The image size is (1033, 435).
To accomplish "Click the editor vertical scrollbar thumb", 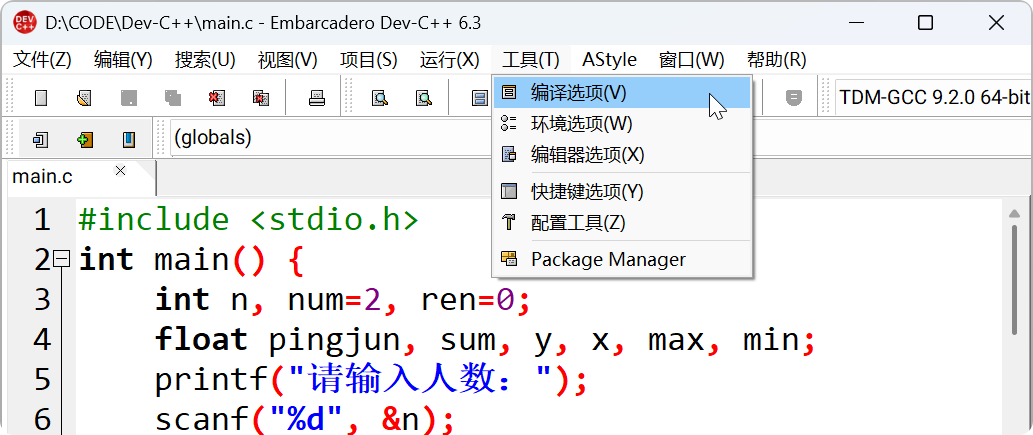I will pyautogui.click(x=1015, y=279).
